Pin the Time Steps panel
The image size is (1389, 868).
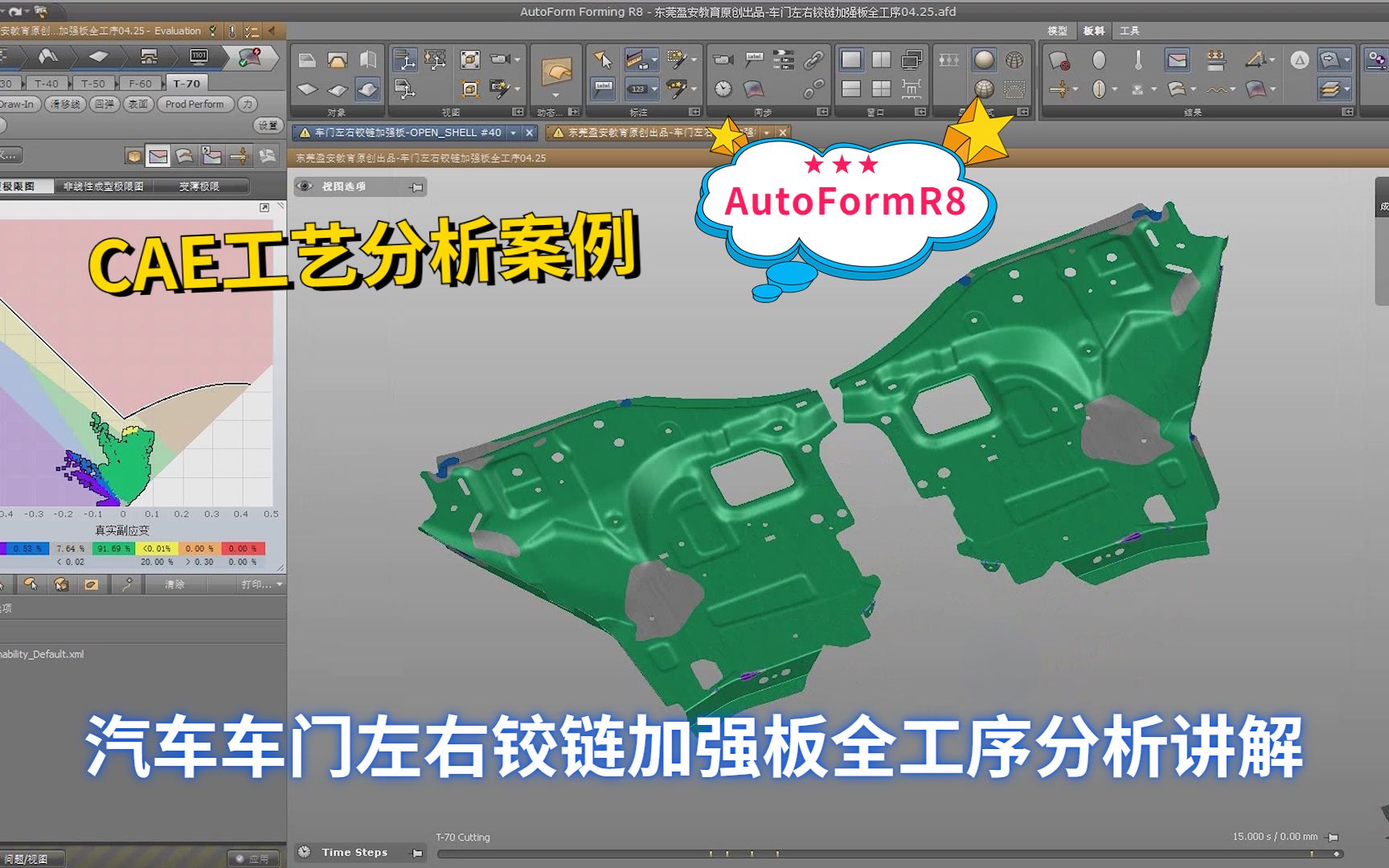click(417, 853)
